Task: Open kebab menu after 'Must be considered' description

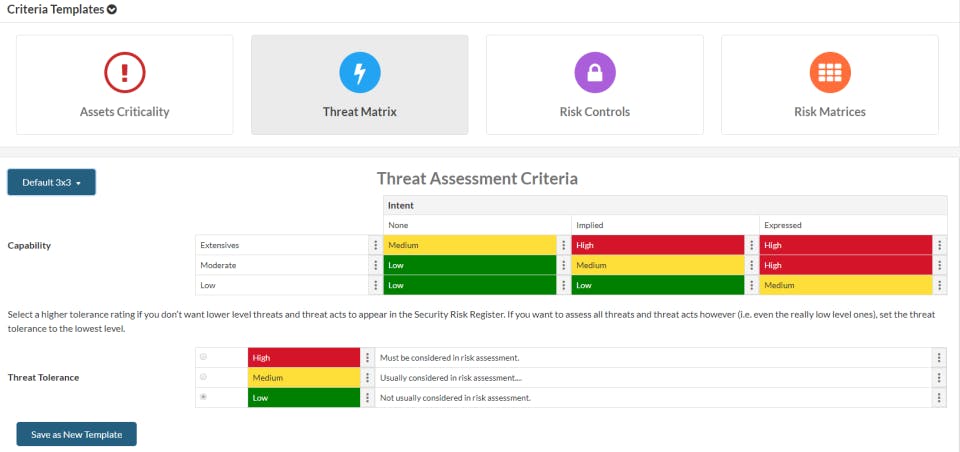Action: [939, 358]
